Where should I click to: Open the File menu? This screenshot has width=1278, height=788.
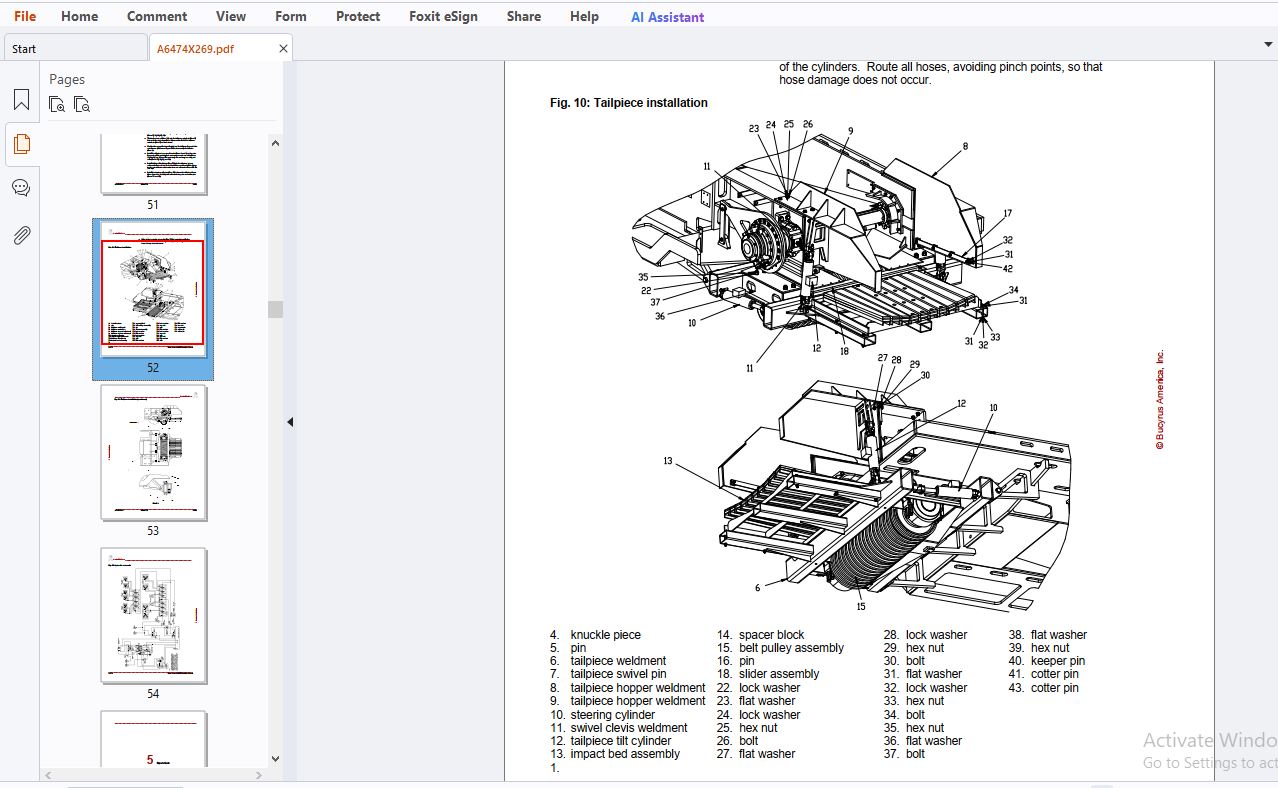25,16
